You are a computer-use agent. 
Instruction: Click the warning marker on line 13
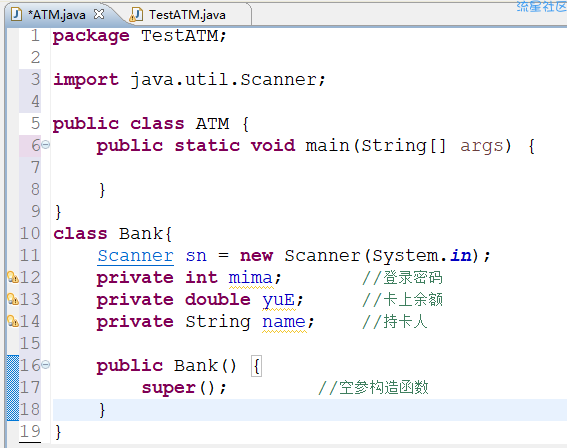pos(13,299)
